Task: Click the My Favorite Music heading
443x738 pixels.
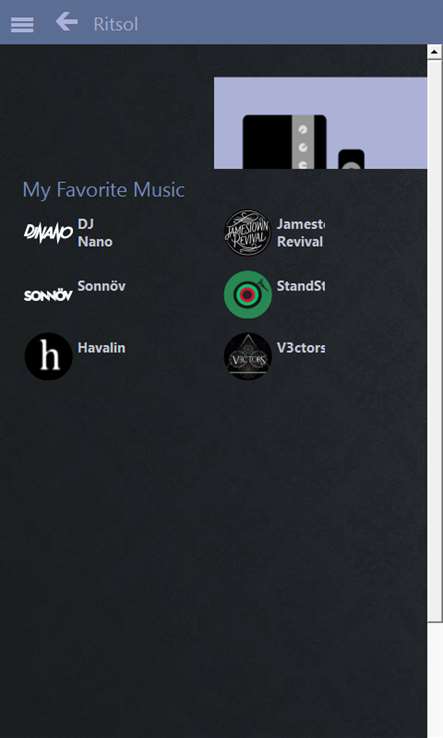Action: [103, 190]
